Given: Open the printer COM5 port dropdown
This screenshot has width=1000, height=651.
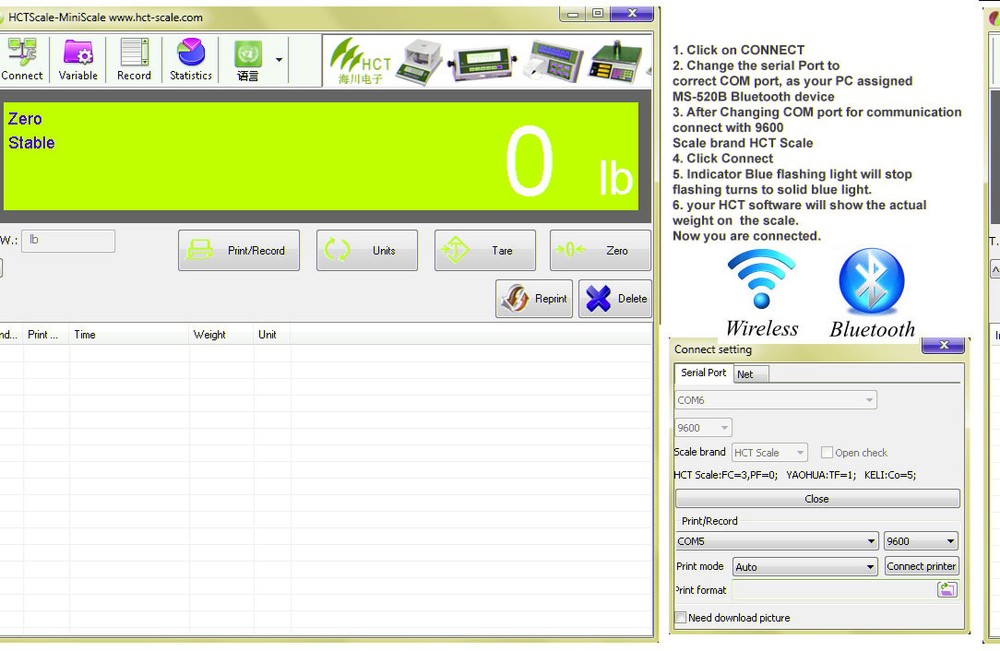Looking at the screenshot, I should click(776, 541).
